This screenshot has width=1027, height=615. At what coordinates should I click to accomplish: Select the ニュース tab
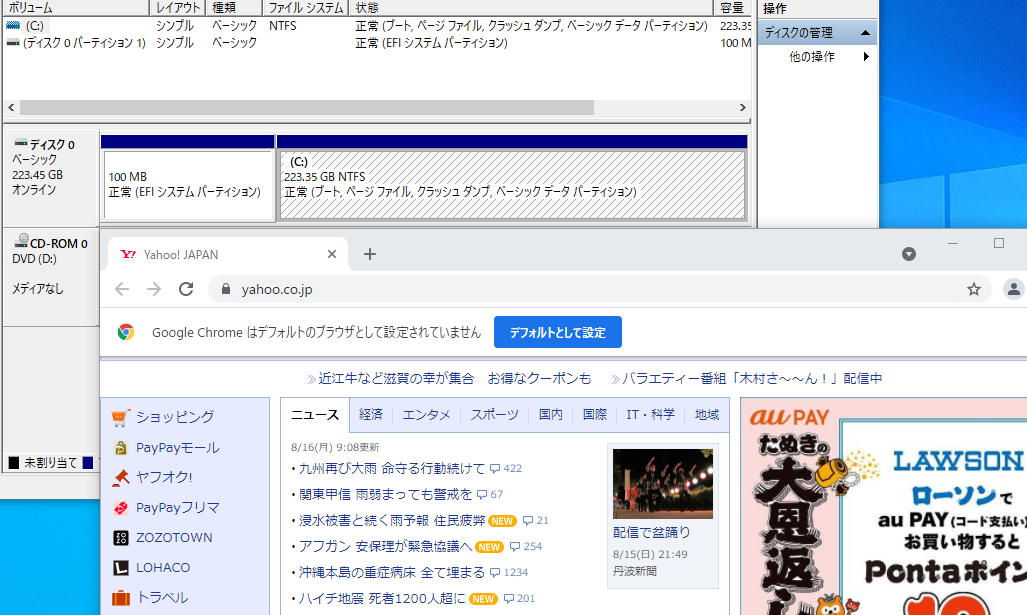pyautogui.click(x=315, y=415)
